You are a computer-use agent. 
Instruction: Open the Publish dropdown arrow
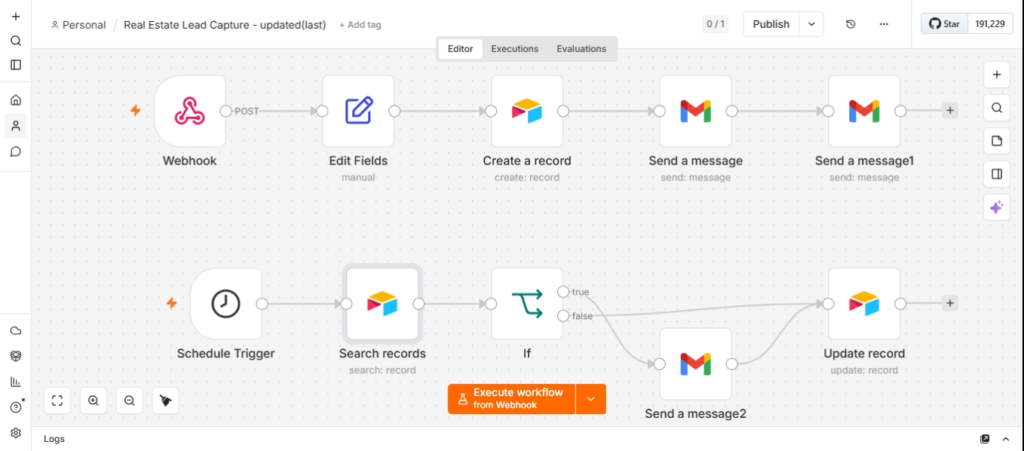[x=811, y=24]
